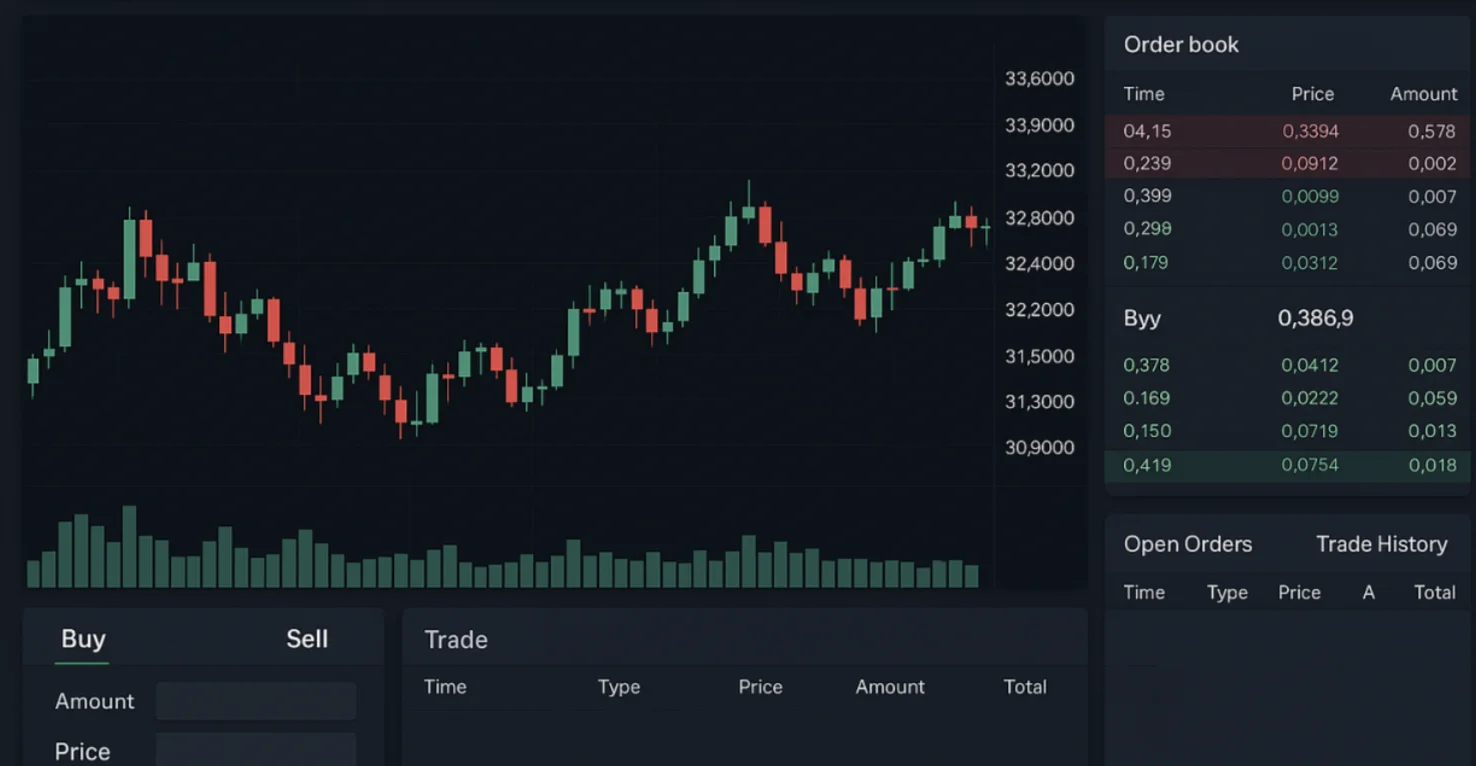Sort order book by Time column header
The image size is (1476, 766).
pos(1144,94)
